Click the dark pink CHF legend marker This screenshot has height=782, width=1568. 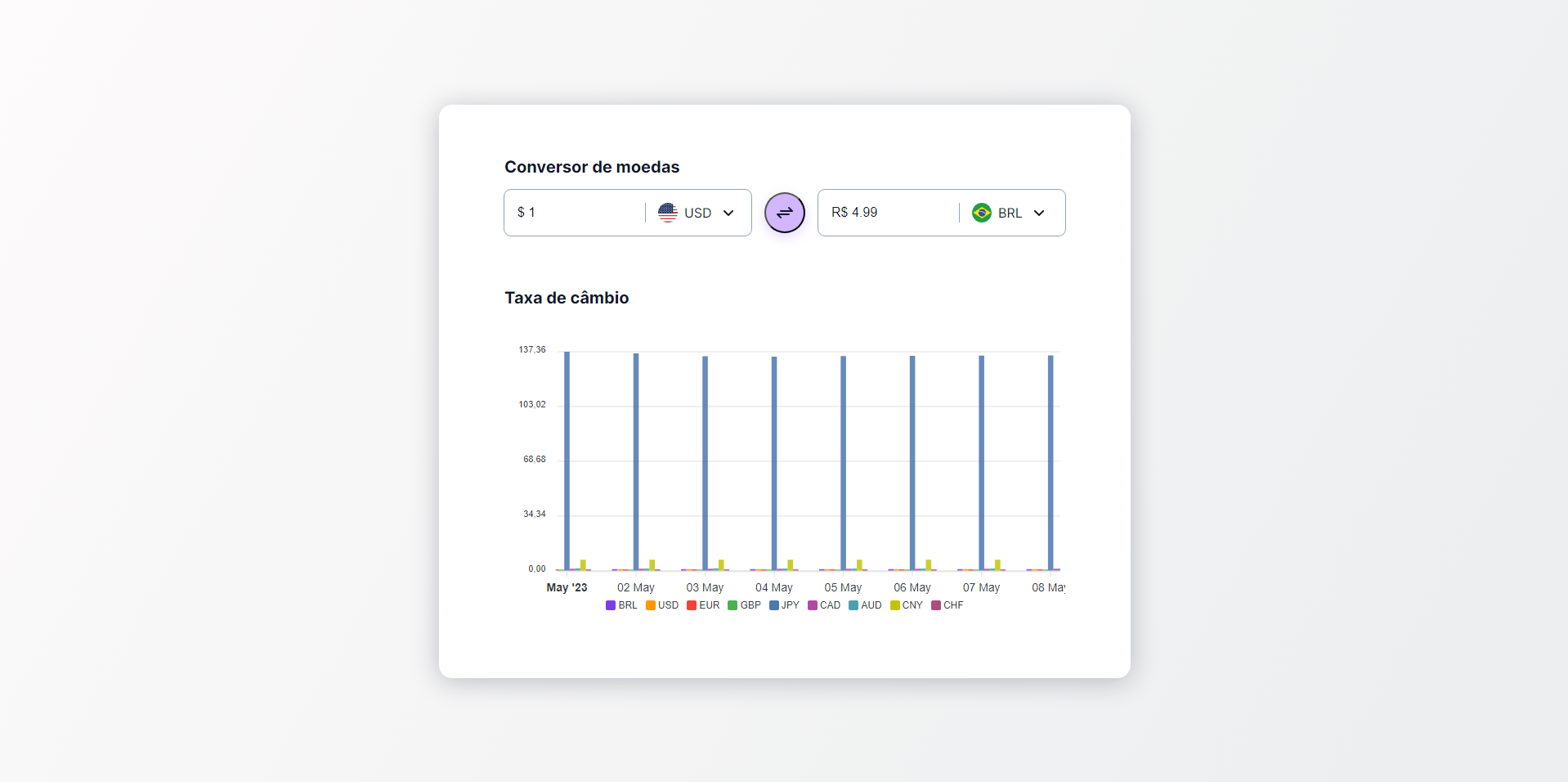click(x=935, y=605)
